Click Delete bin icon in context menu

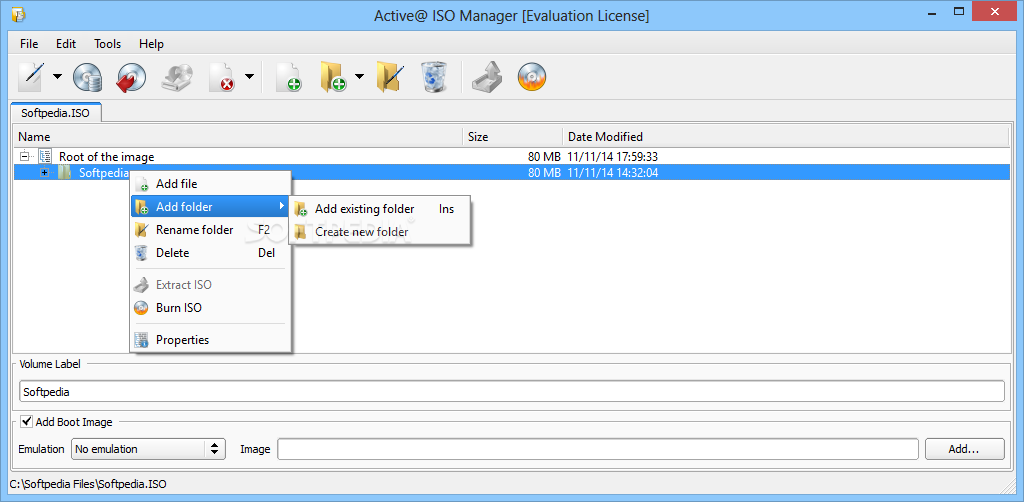click(142, 253)
